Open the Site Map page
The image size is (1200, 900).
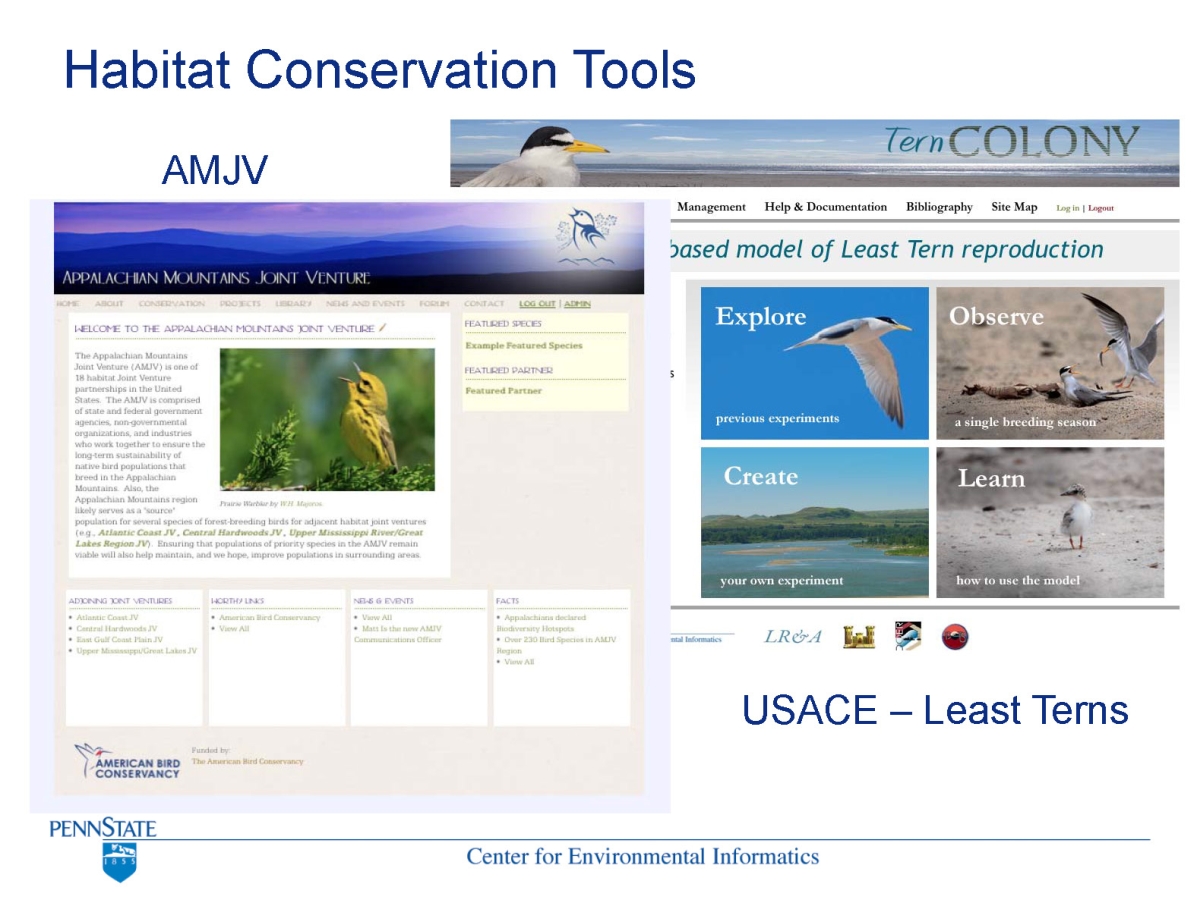1014,207
